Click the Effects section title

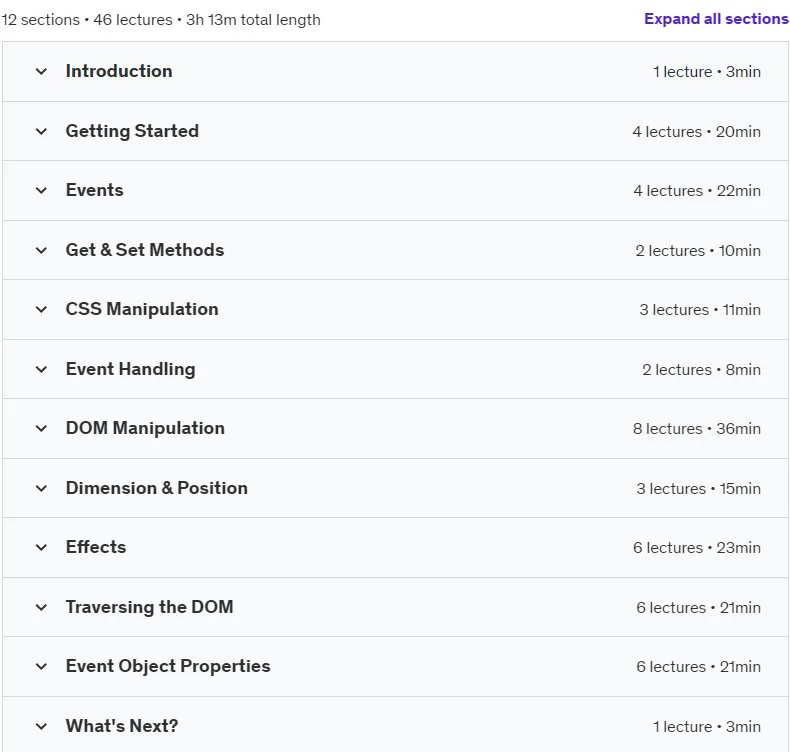click(96, 546)
